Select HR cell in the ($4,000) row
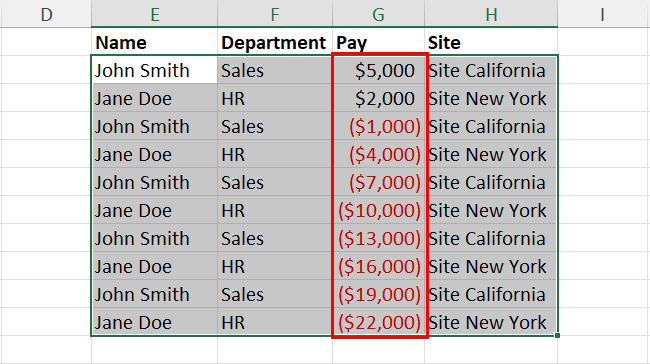650x364 pixels. pos(275,154)
